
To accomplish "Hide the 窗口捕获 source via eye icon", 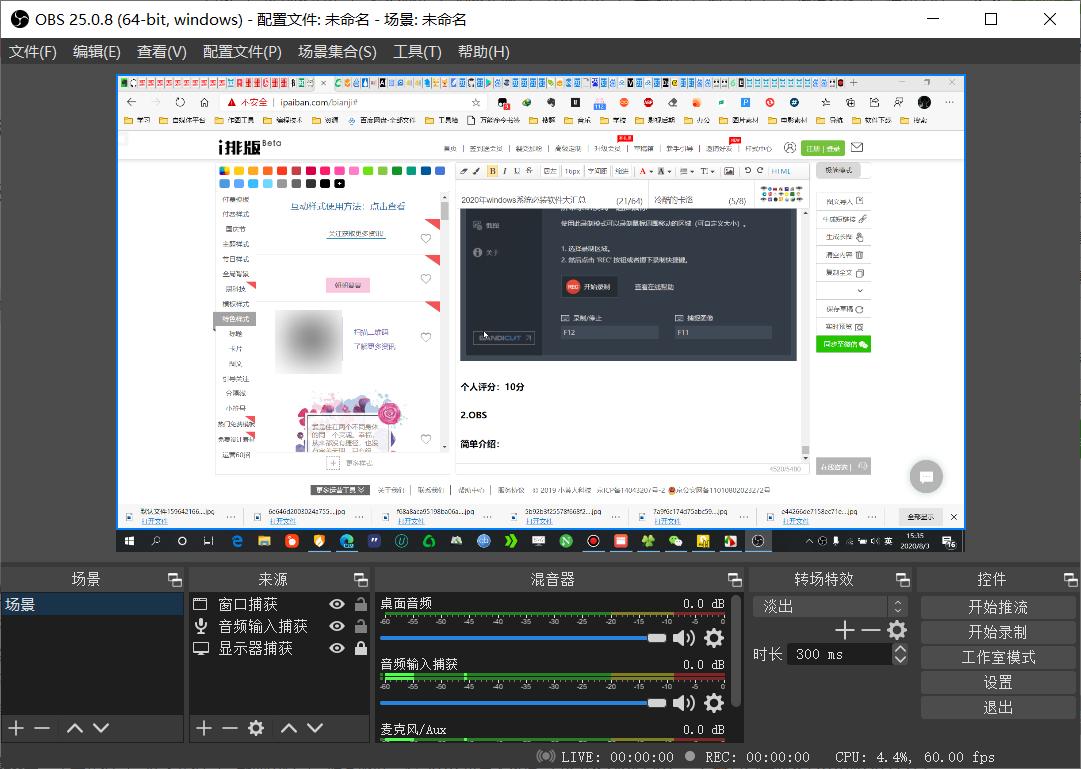I will [x=337, y=603].
